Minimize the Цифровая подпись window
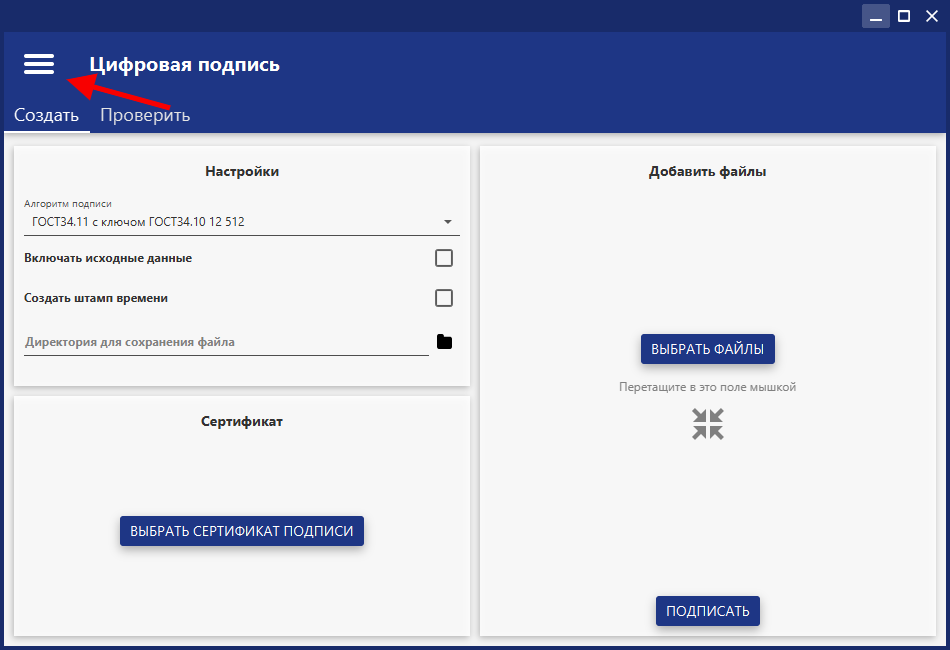This screenshot has height=650, width=950. (x=876, y=16)
